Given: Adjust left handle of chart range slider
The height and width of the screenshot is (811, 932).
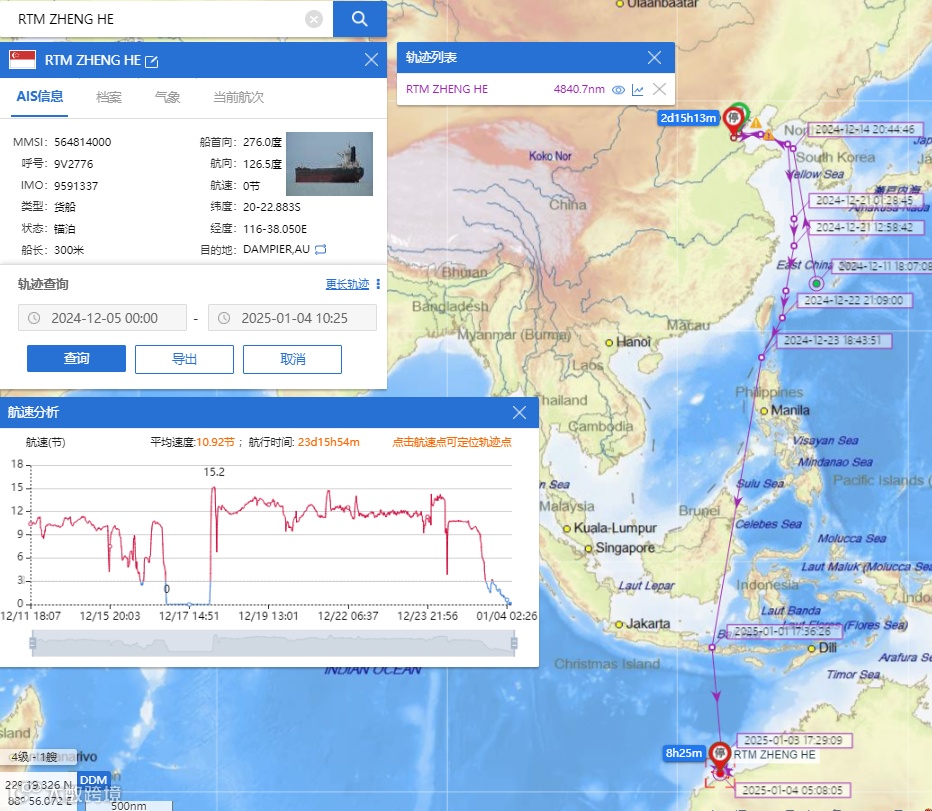Looking at the screenshot, I should [33, 643].
